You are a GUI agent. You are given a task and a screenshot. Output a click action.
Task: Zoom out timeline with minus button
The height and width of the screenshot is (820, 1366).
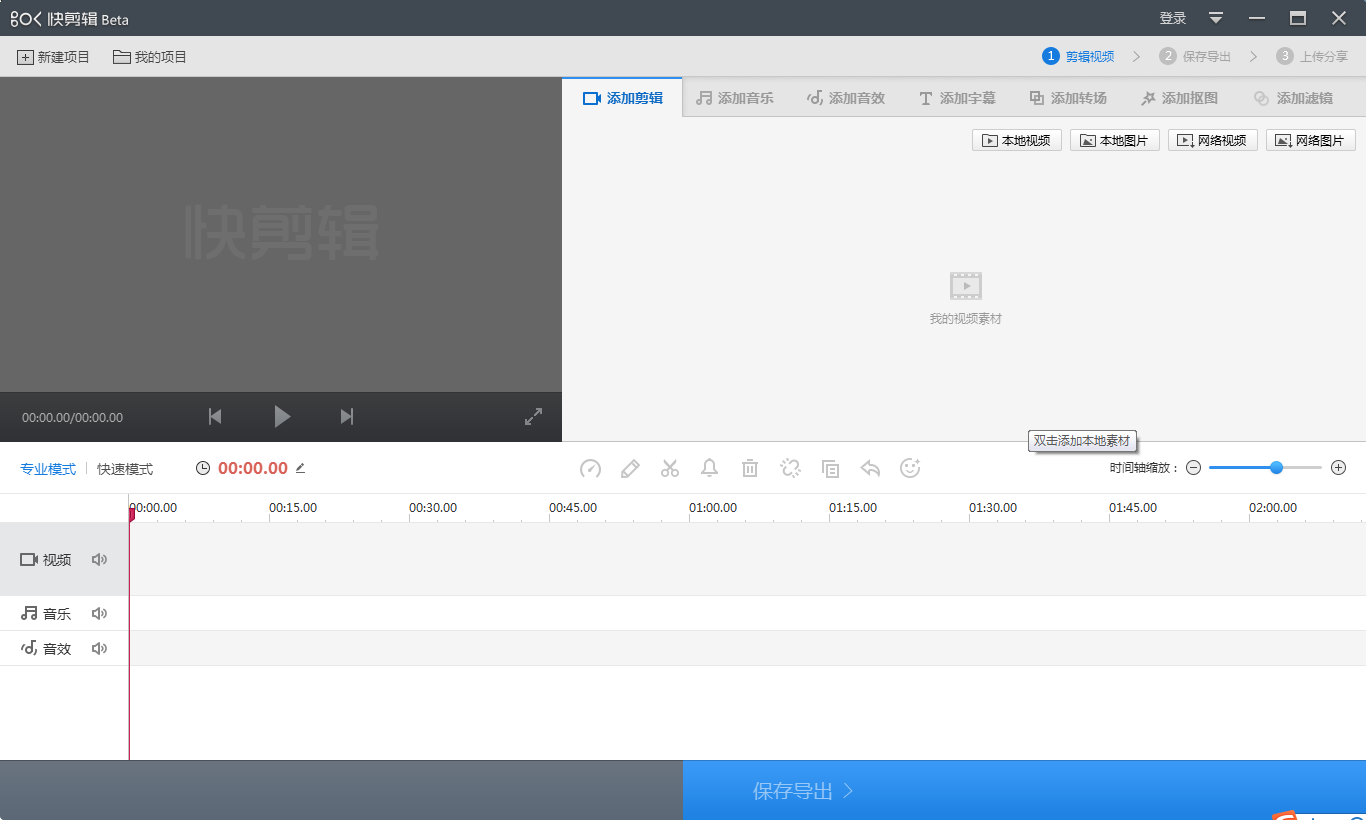(1193, 468)
